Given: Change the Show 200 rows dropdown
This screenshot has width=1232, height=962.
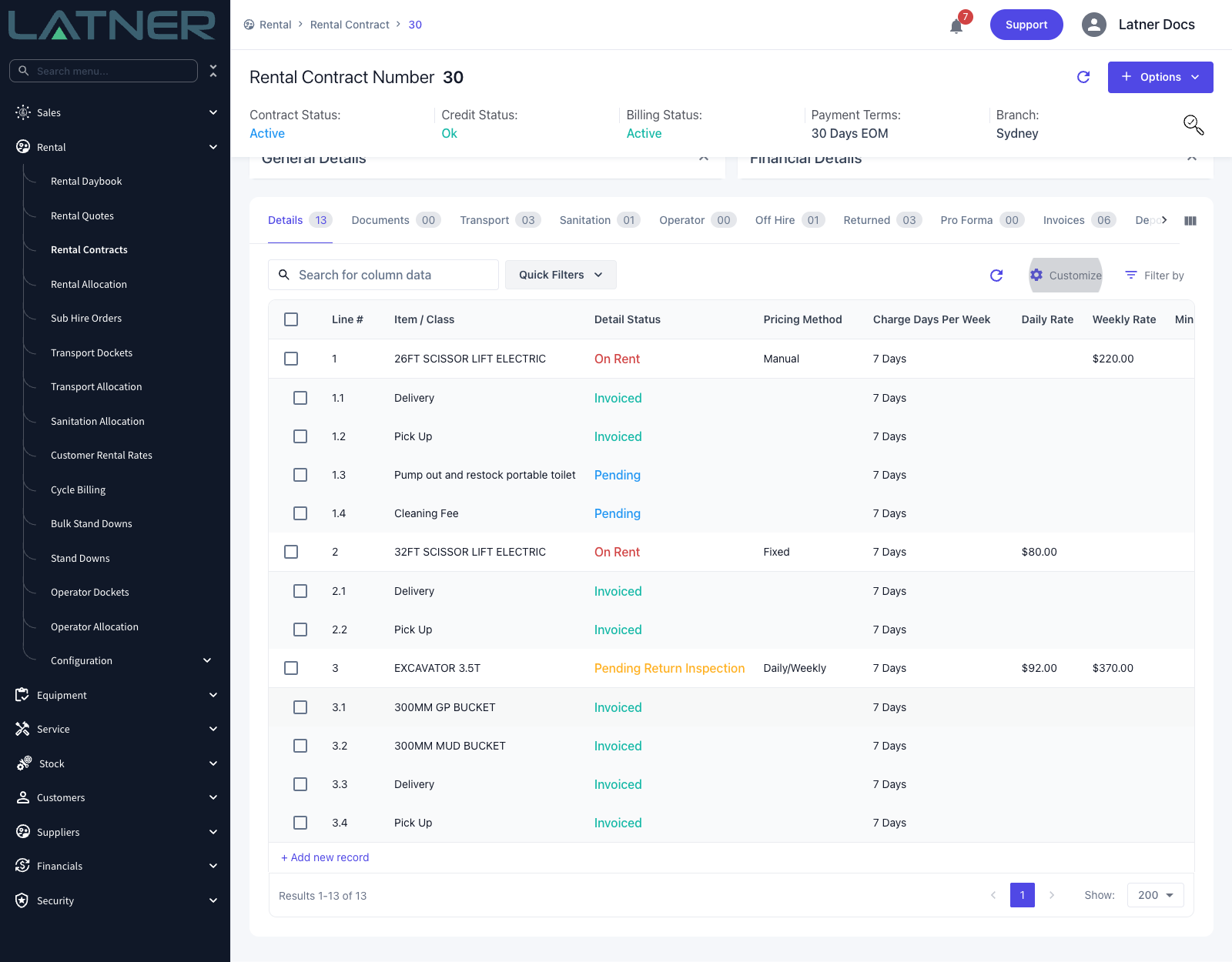Looking at the screenshot, I should point(1155,895).
